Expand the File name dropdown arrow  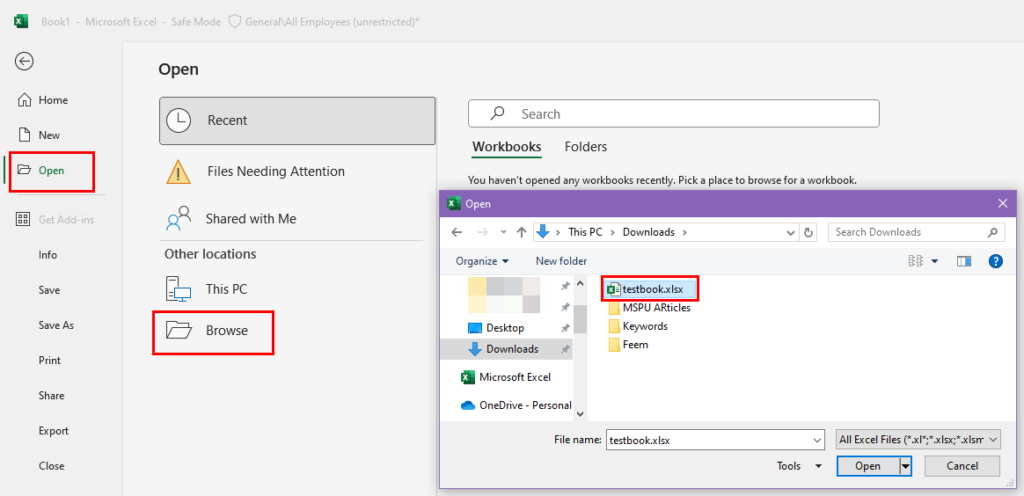point(817,441)
